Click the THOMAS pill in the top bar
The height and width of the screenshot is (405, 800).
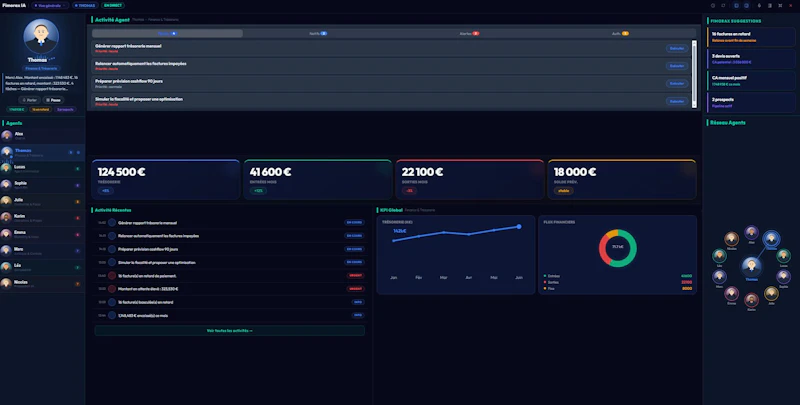(x=85, y=6)
